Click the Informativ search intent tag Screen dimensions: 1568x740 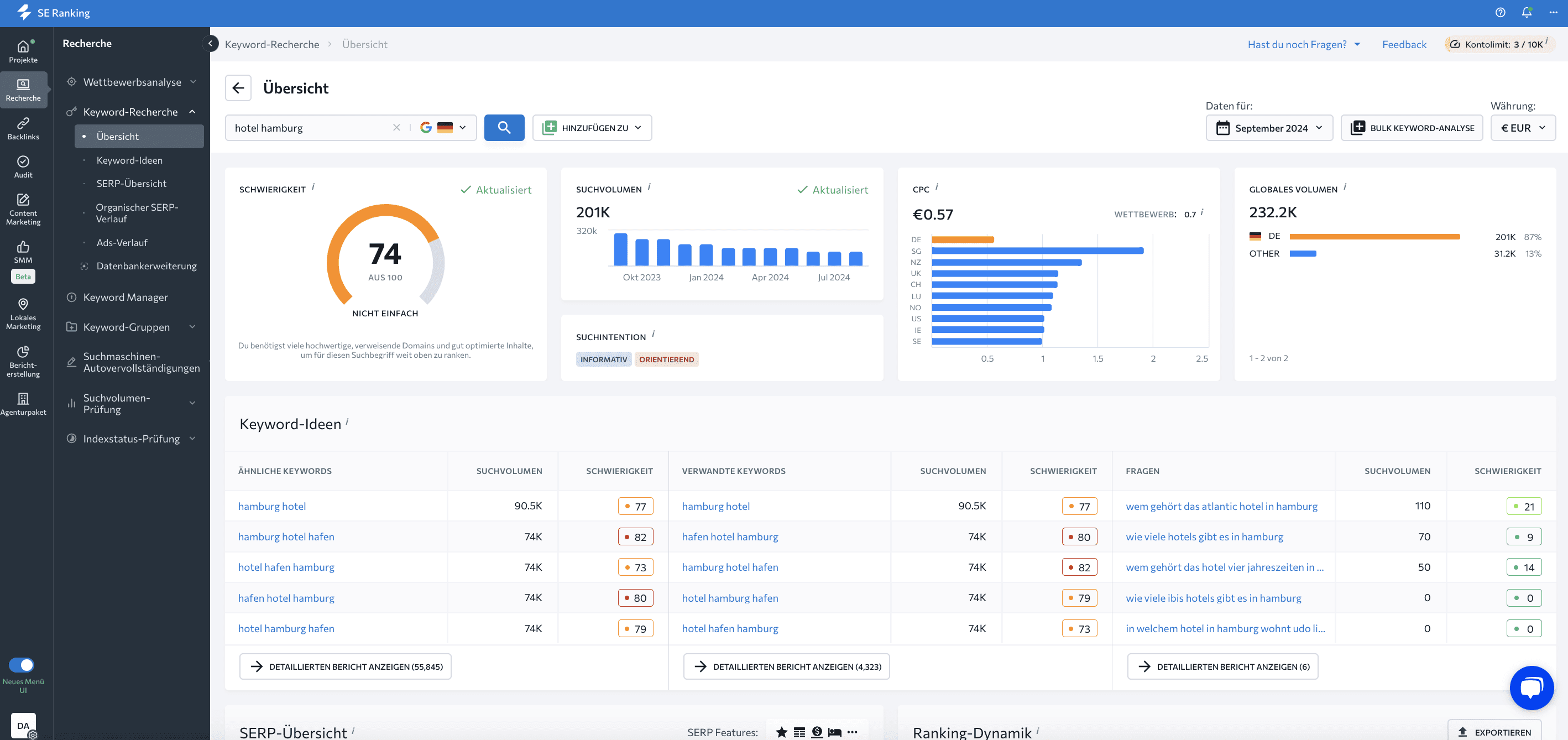[x=603, y=359]
